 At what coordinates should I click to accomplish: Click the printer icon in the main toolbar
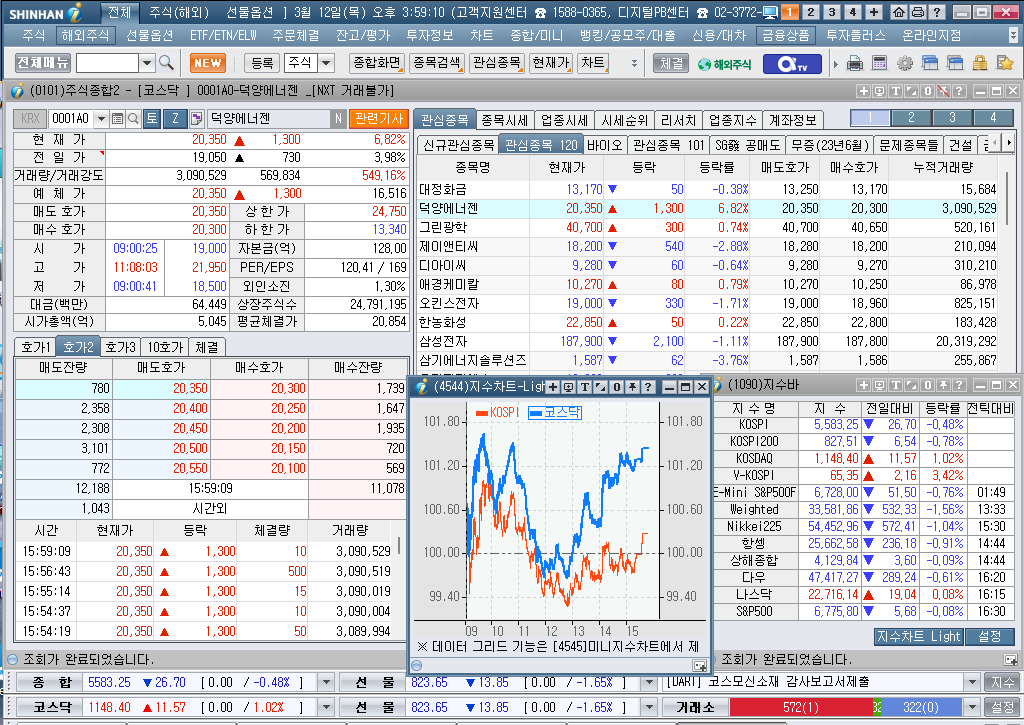pyautogui.click(x=854, y=63)
